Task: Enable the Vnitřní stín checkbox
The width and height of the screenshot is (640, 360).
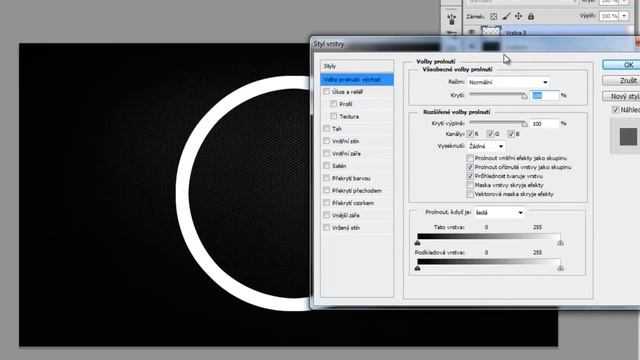Action: pos(327,141)
